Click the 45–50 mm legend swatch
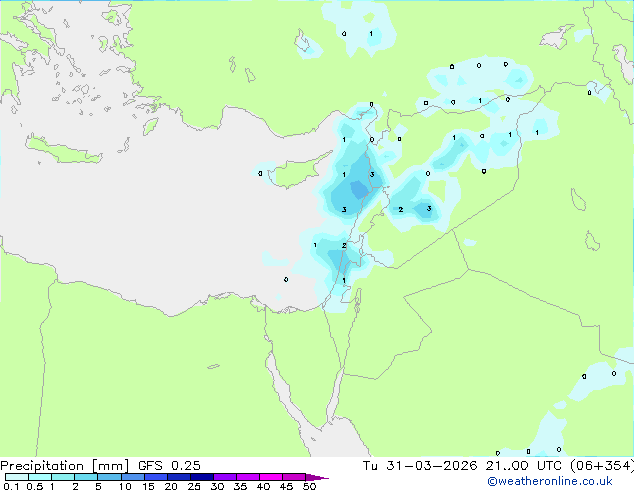 (294, 477)
